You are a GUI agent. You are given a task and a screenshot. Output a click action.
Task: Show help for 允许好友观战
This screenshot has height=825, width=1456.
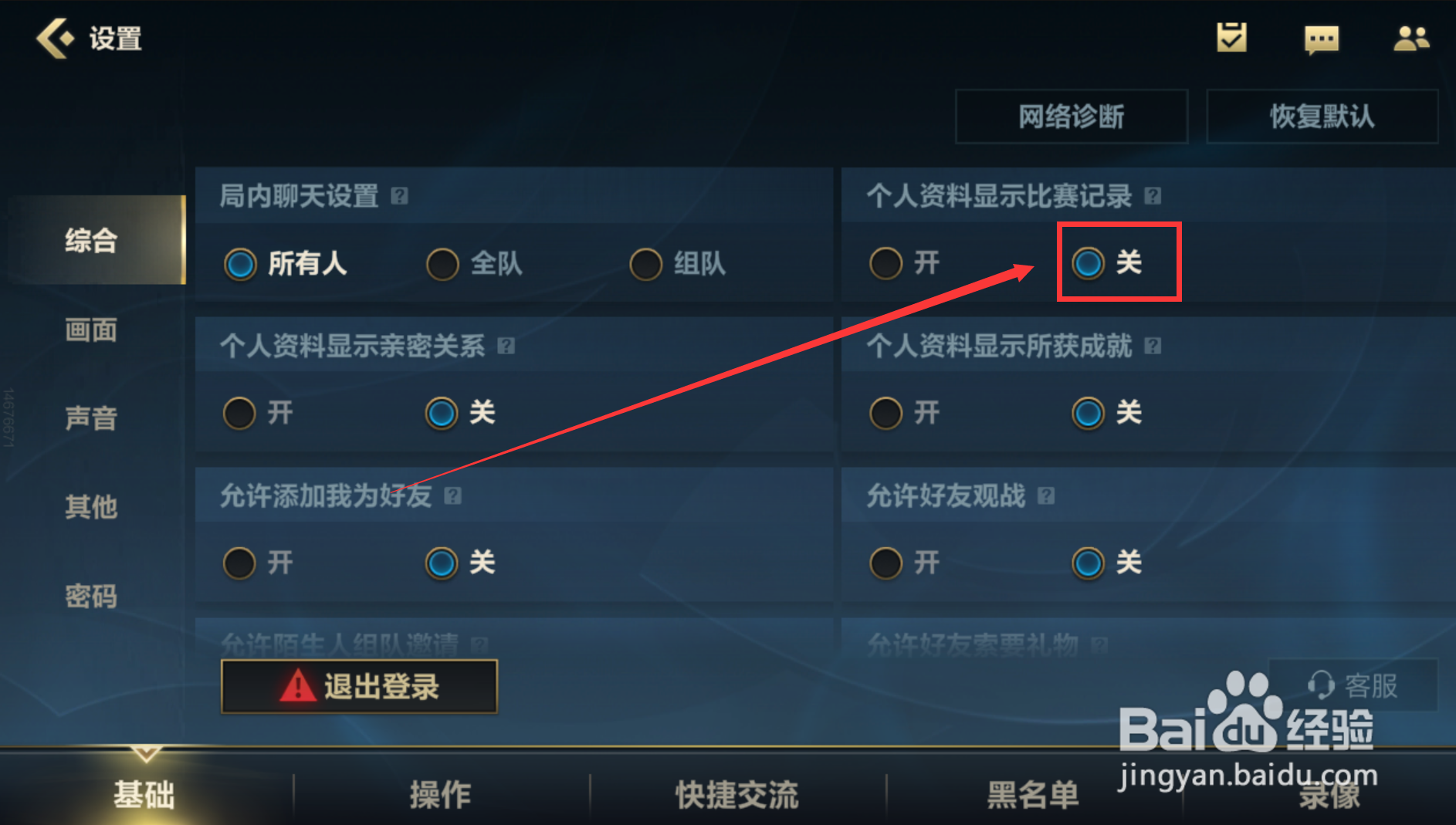(x=1046, y=495)
